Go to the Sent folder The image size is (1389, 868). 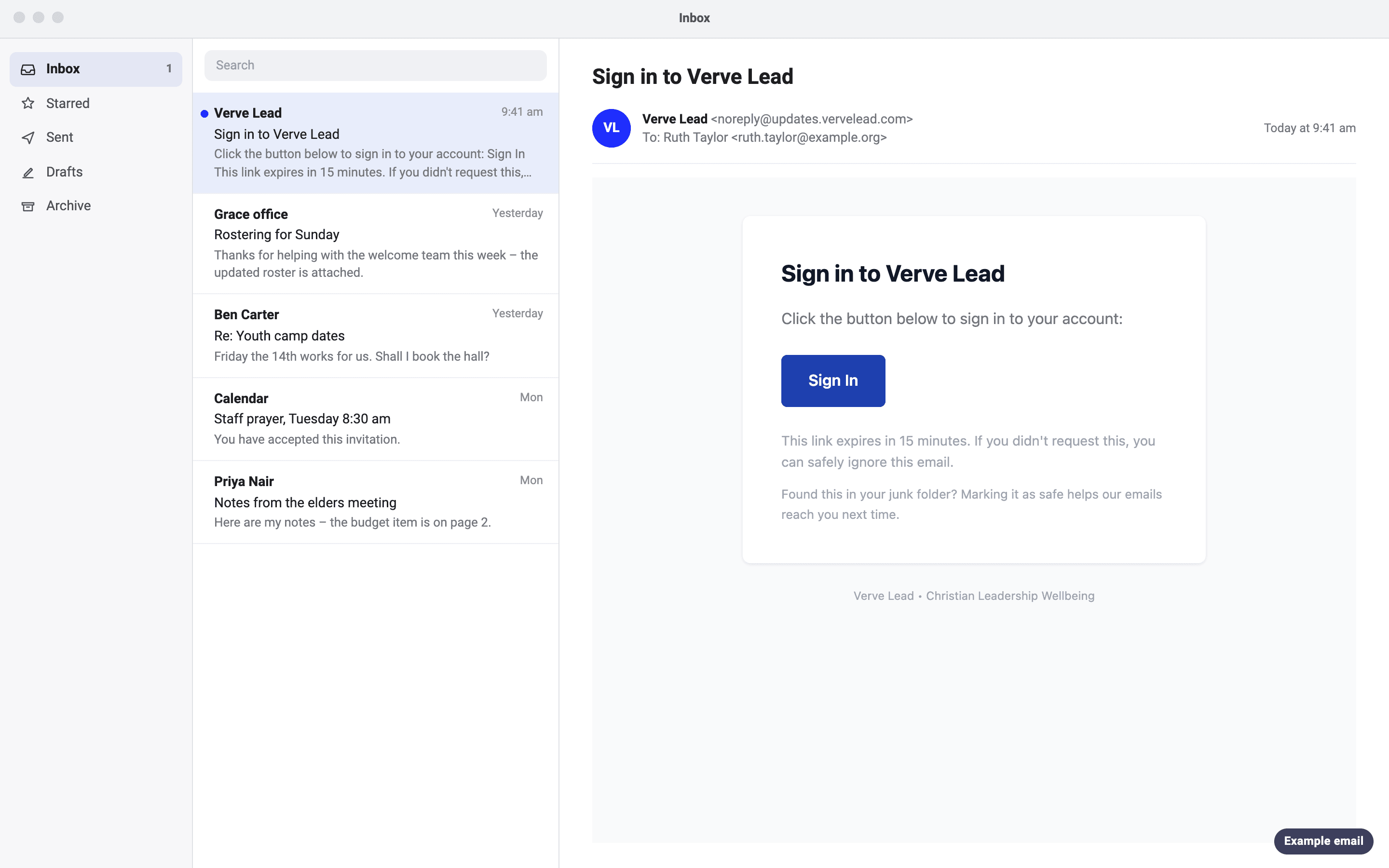96,138
